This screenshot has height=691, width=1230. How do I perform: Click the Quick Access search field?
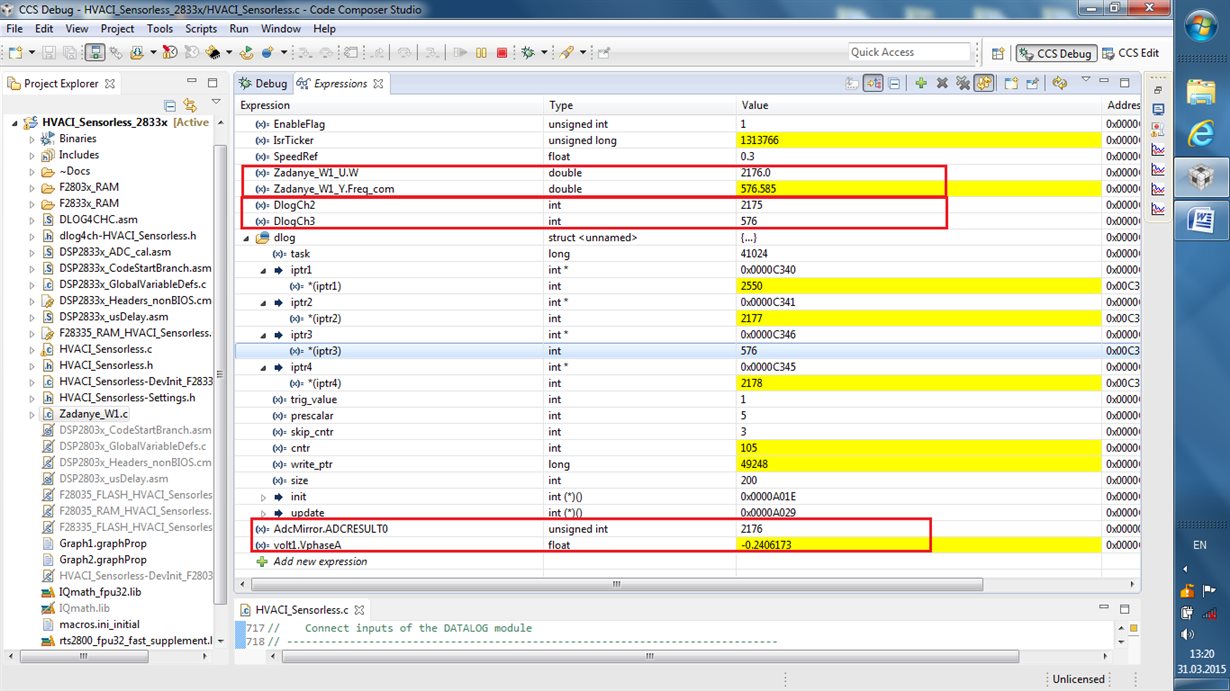point(909,52)
